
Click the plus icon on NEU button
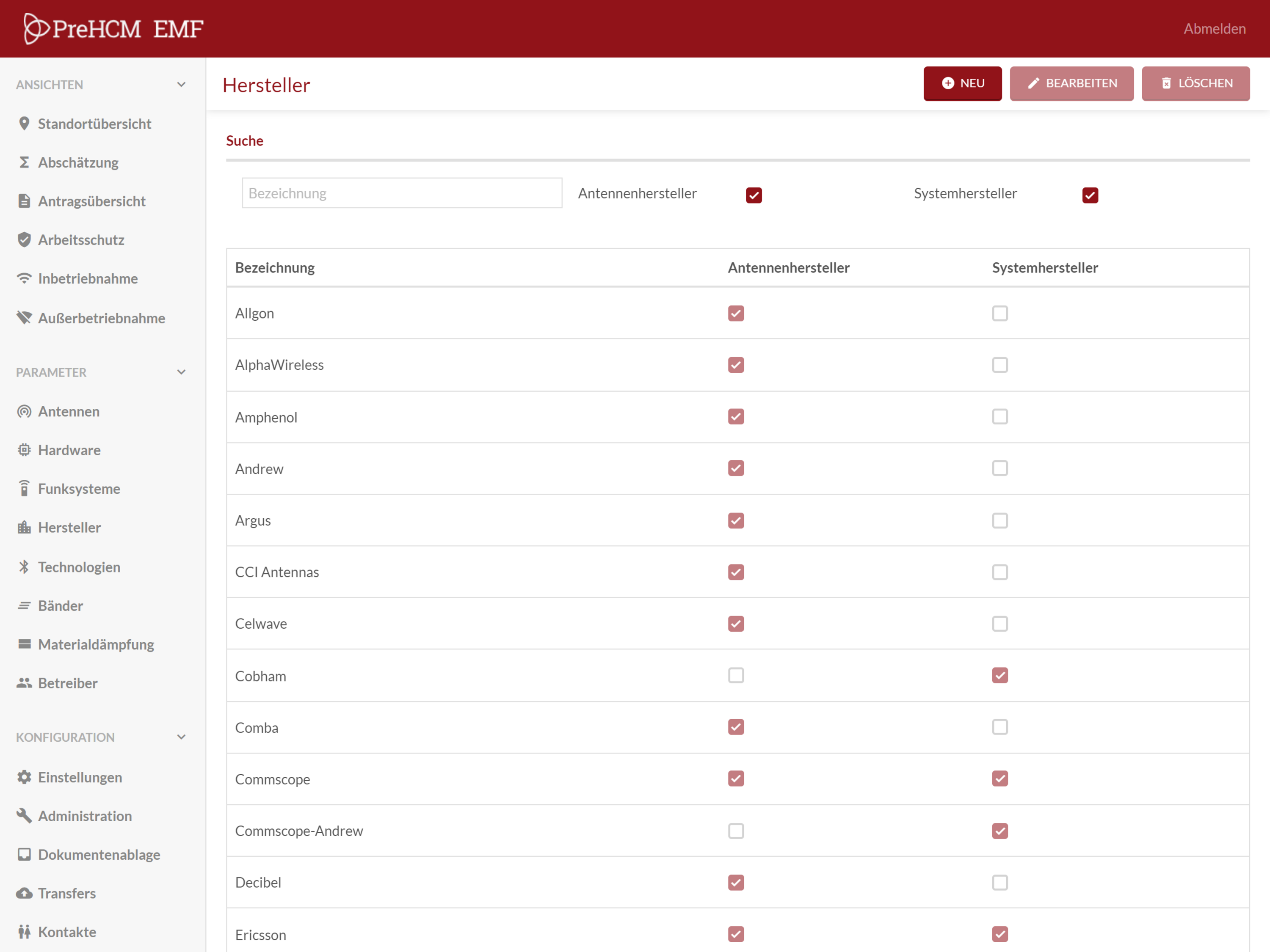948,83
